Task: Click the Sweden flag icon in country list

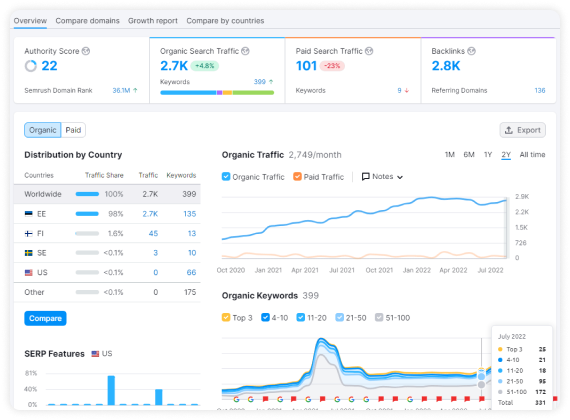Action: pyautogui.click(x=28, y=253)
